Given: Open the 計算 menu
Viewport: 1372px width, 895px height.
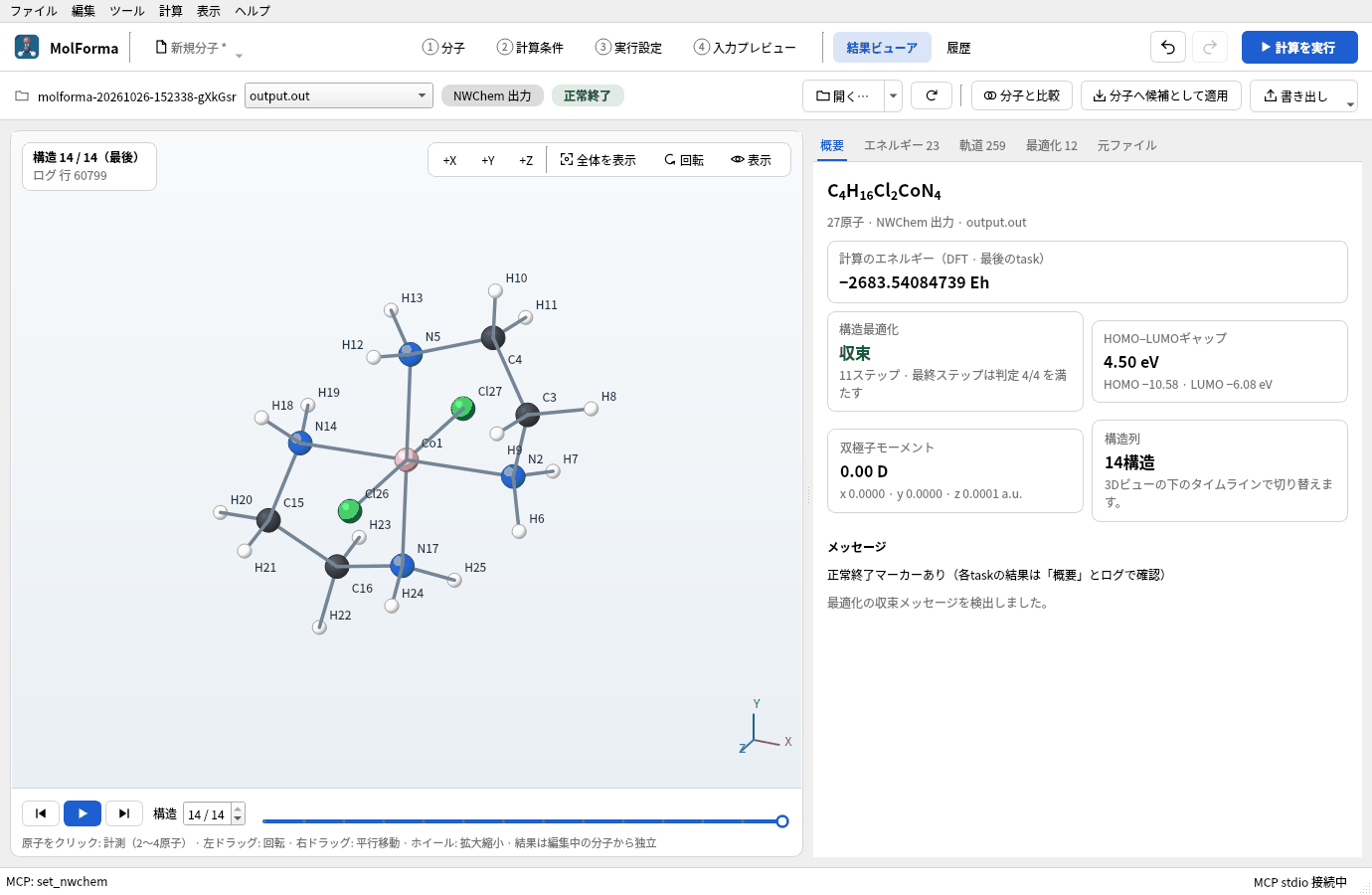Looking at the screenshot, I should pyautogui.click(x=171, y=11).
